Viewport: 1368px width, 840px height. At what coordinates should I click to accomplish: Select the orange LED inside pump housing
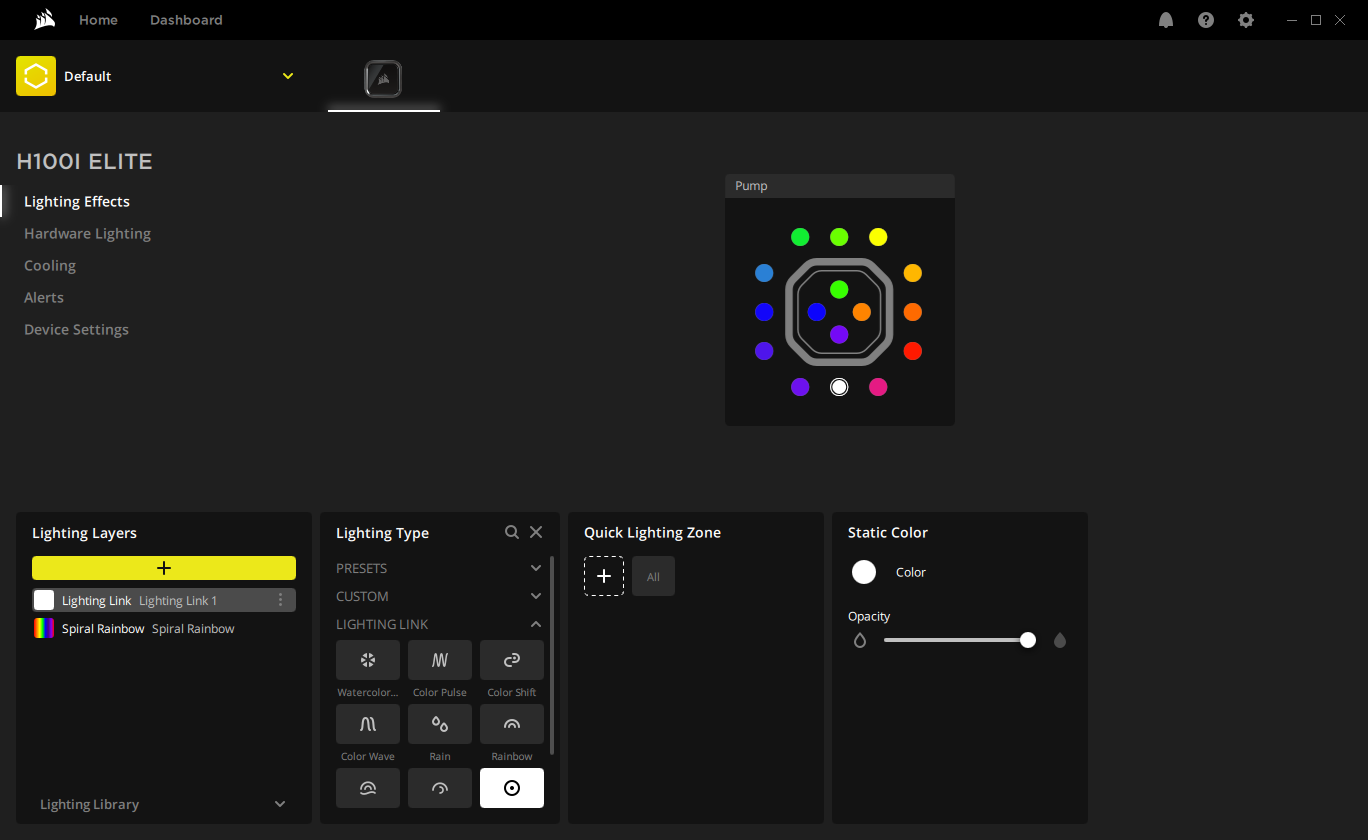point(862,312)
